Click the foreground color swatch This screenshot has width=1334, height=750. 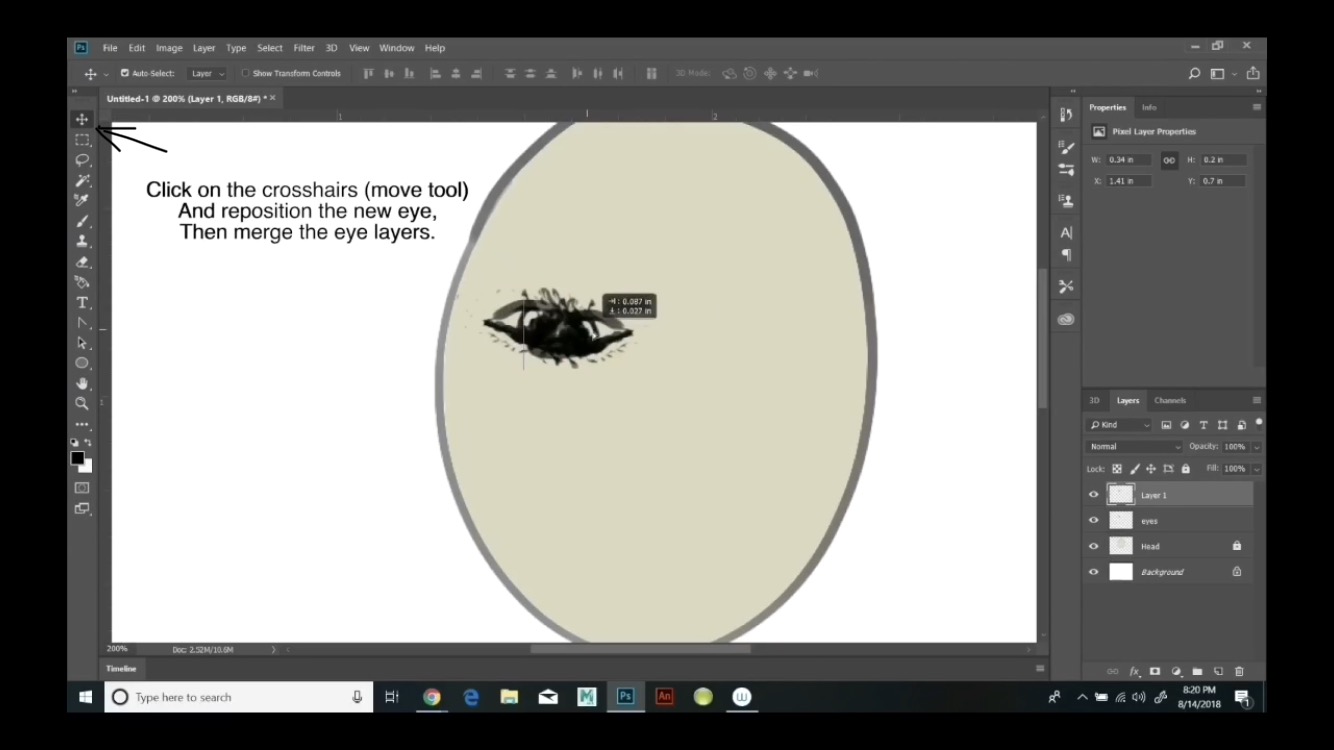(x=78, y=459)
